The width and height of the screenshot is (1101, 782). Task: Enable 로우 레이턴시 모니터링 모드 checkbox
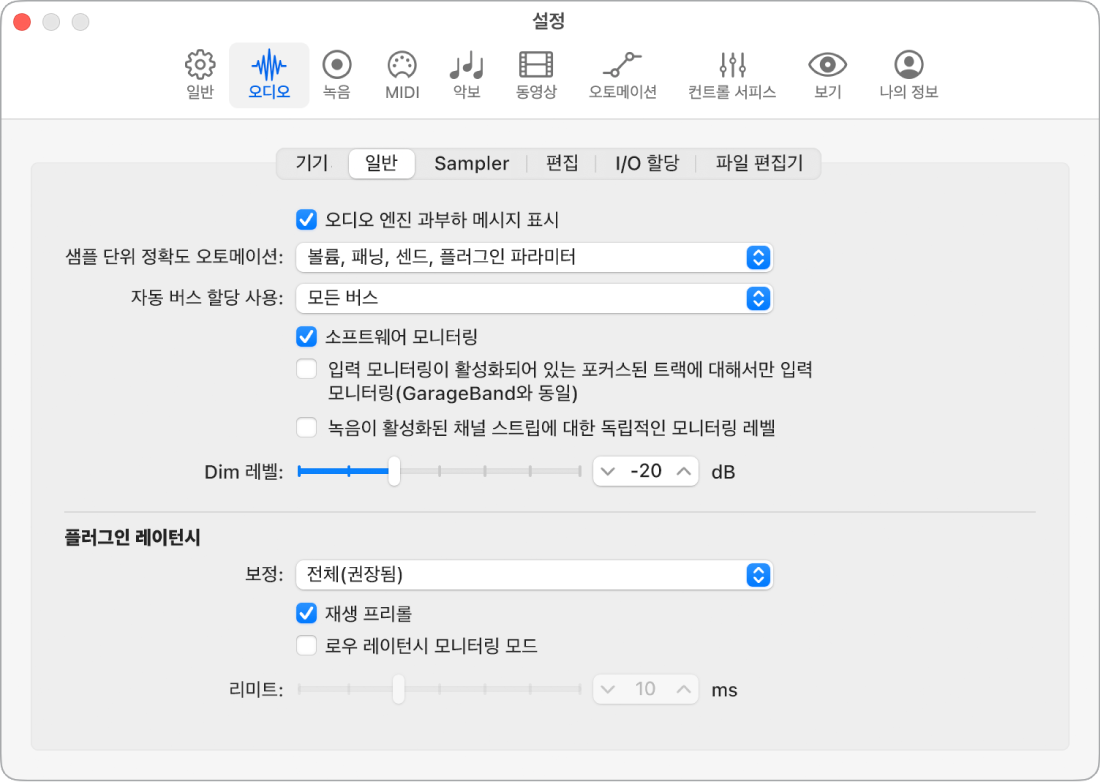[306, 645]
